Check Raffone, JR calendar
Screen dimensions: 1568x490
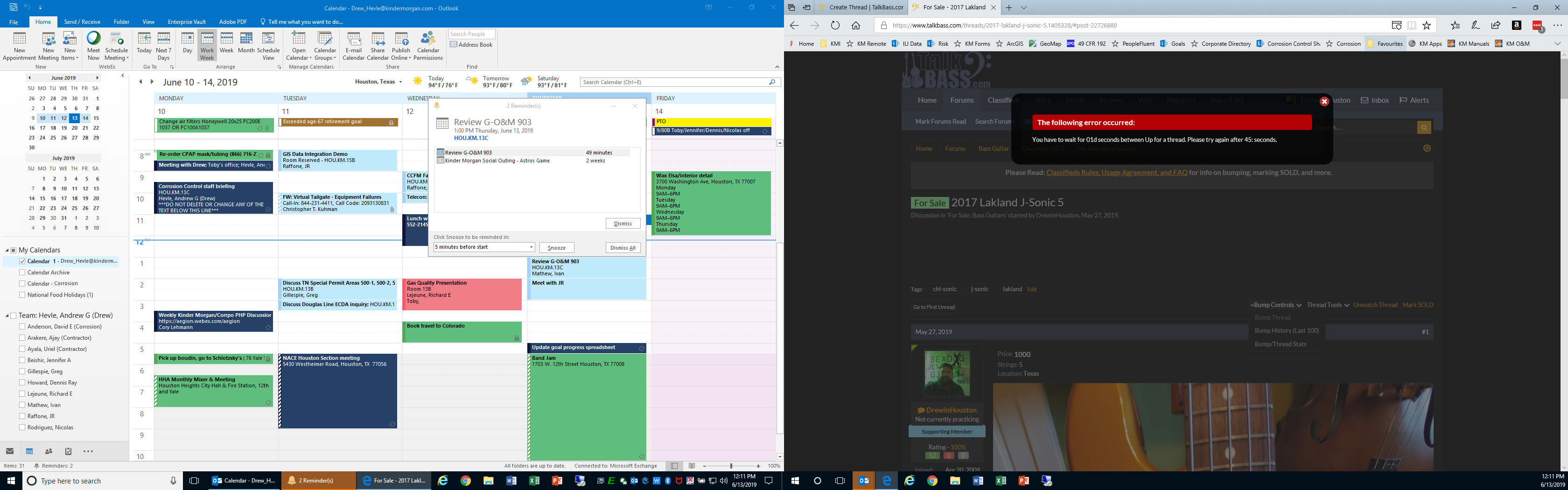click(x=22, y=416)
